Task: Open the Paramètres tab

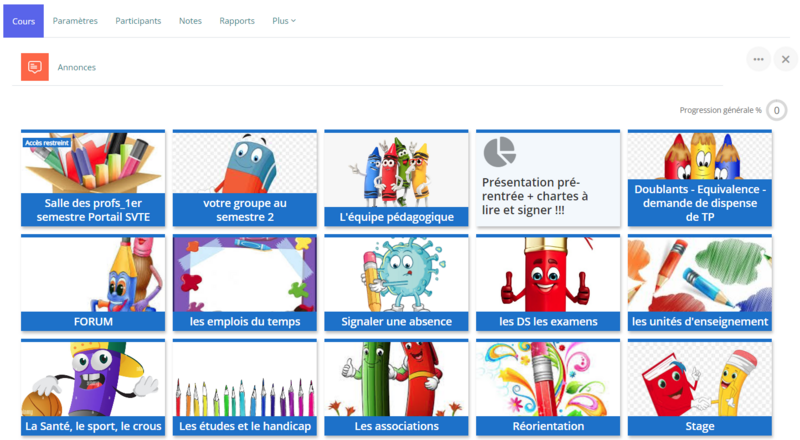Action: click(x=75, y=21)
